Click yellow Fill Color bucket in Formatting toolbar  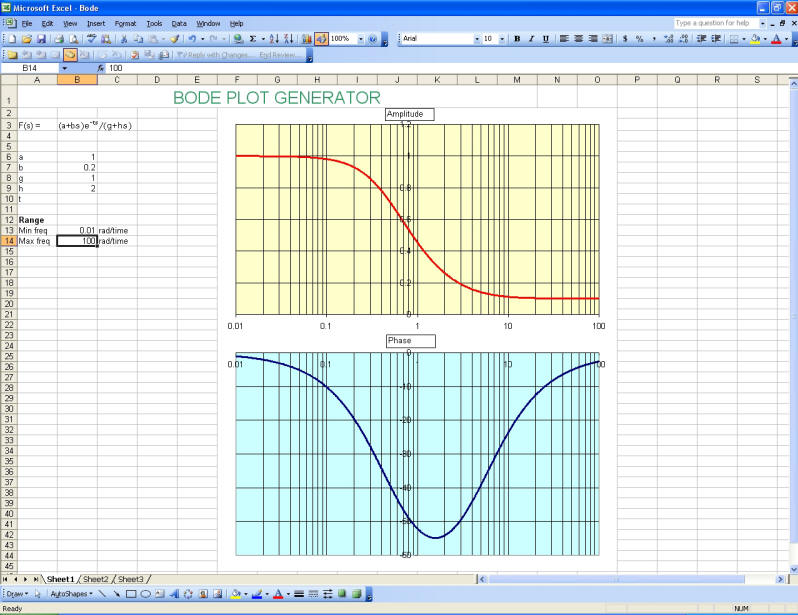(756, 39)
